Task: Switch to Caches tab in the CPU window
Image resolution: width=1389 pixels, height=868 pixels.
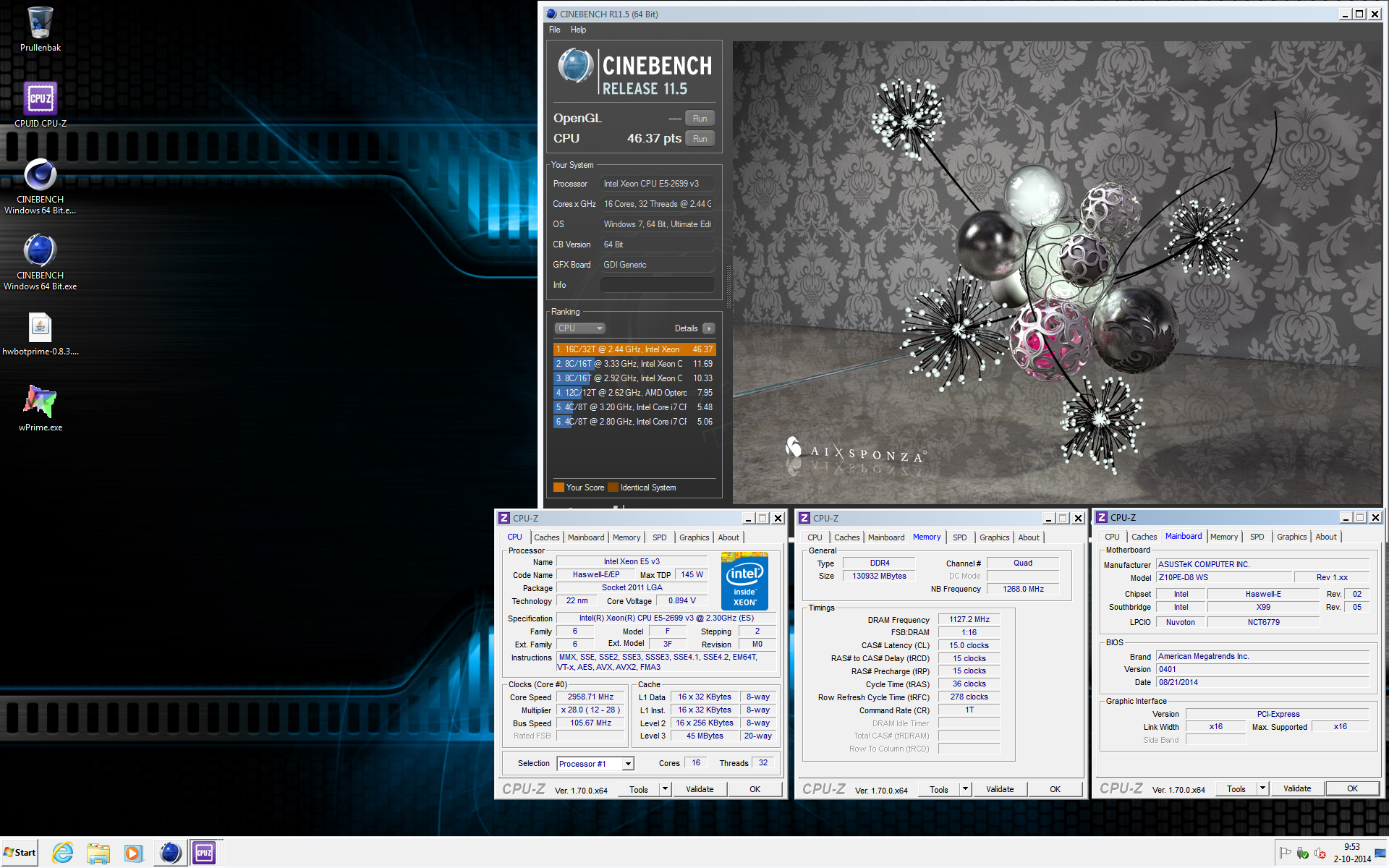Action: [x=546, y=537]
